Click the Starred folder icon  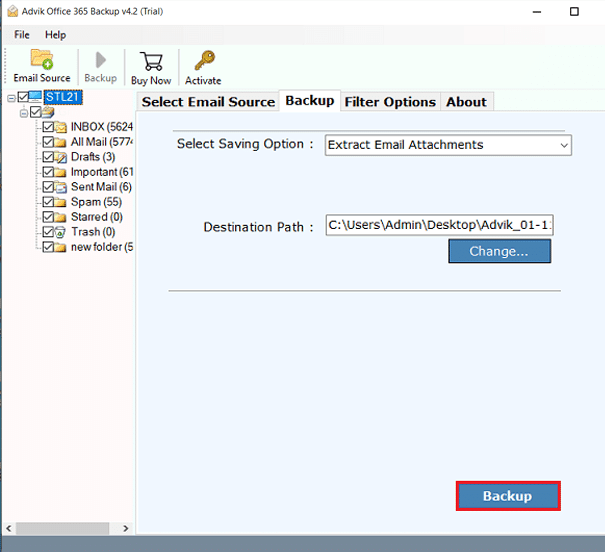(x=60, y=217)
